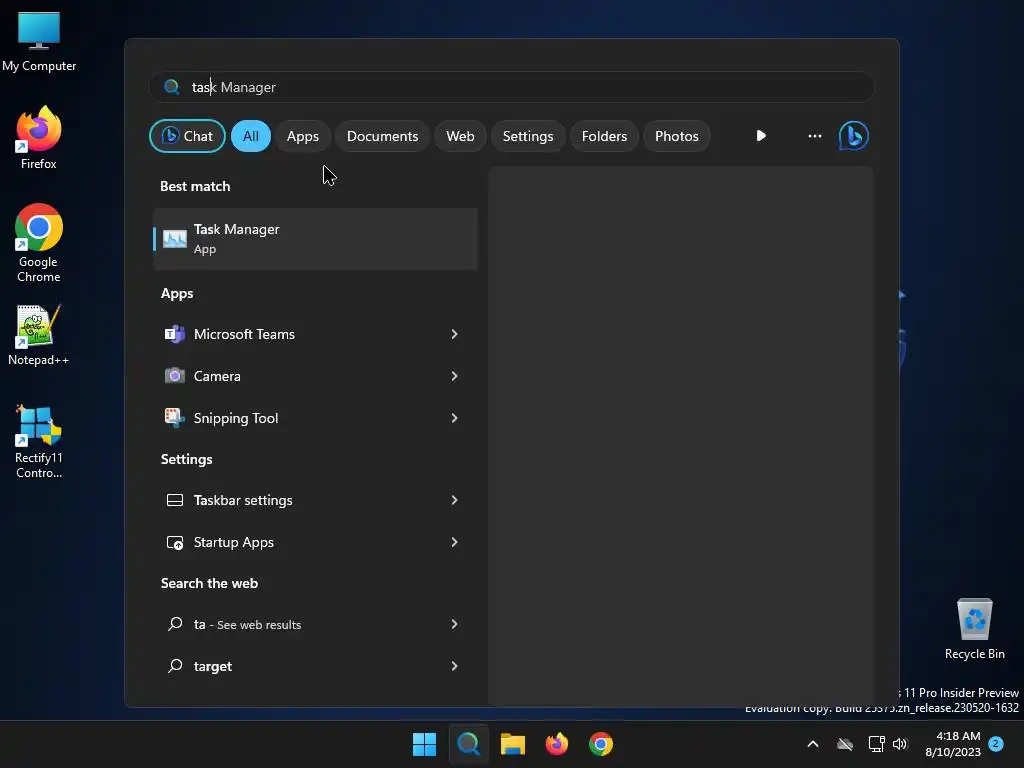This screenshot has width=1024, height=768.
Task: Switch to the Photos filter tab
Action: pyautogui.click(x=677, y=136)
